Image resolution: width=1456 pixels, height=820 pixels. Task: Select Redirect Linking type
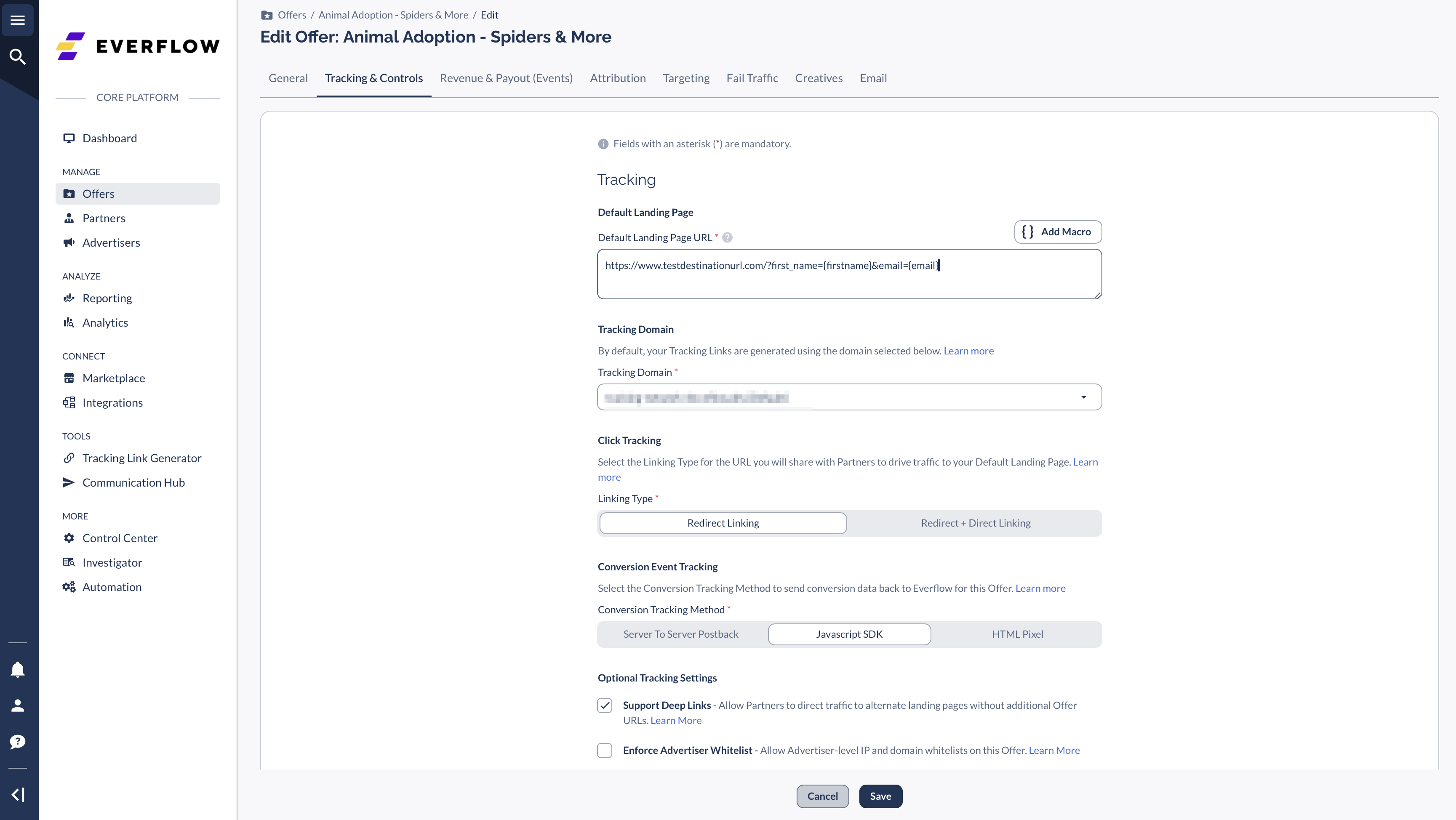coord(723,523)
